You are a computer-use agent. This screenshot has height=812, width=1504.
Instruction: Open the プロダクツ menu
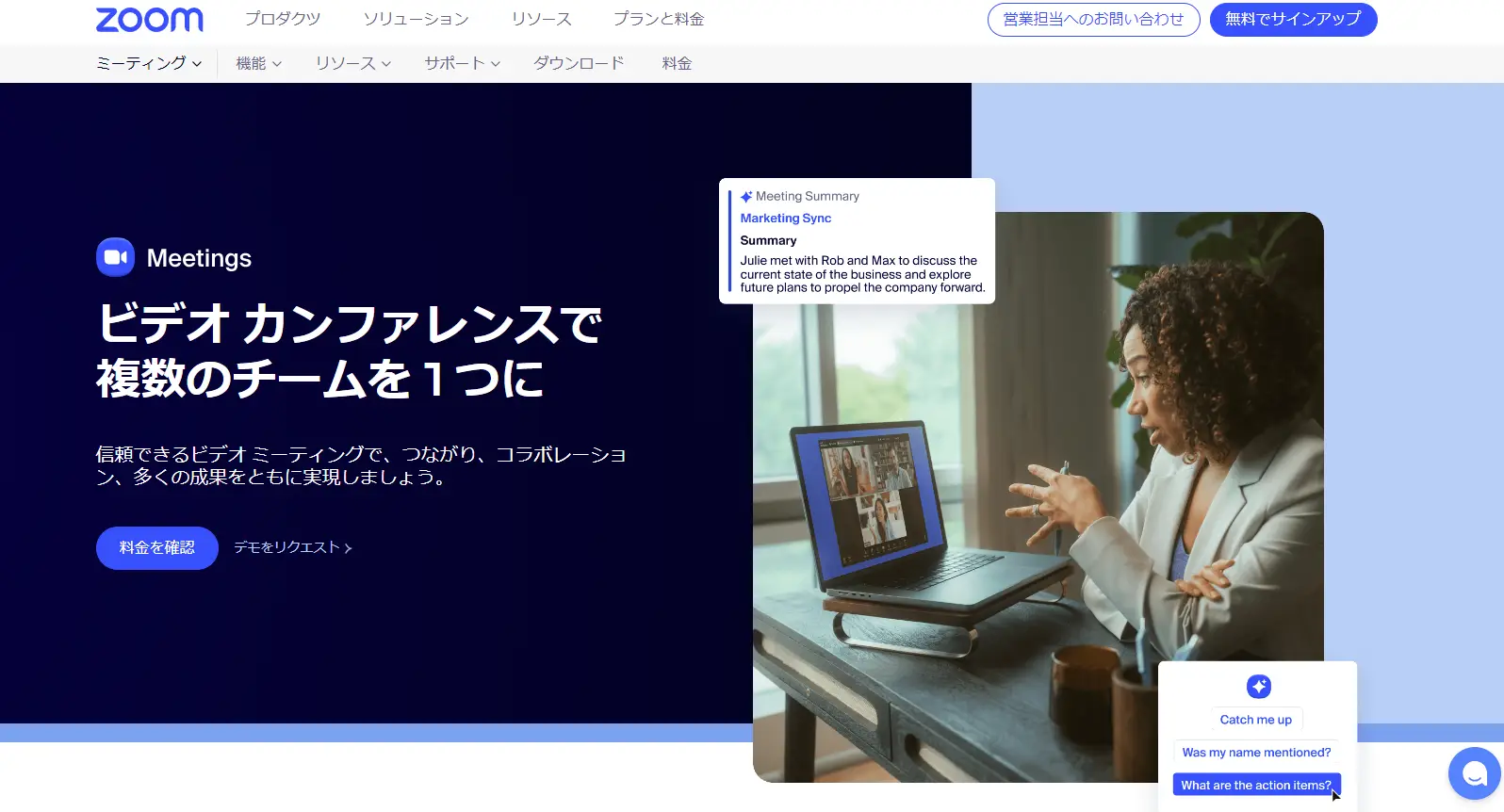tap(283, 19)
